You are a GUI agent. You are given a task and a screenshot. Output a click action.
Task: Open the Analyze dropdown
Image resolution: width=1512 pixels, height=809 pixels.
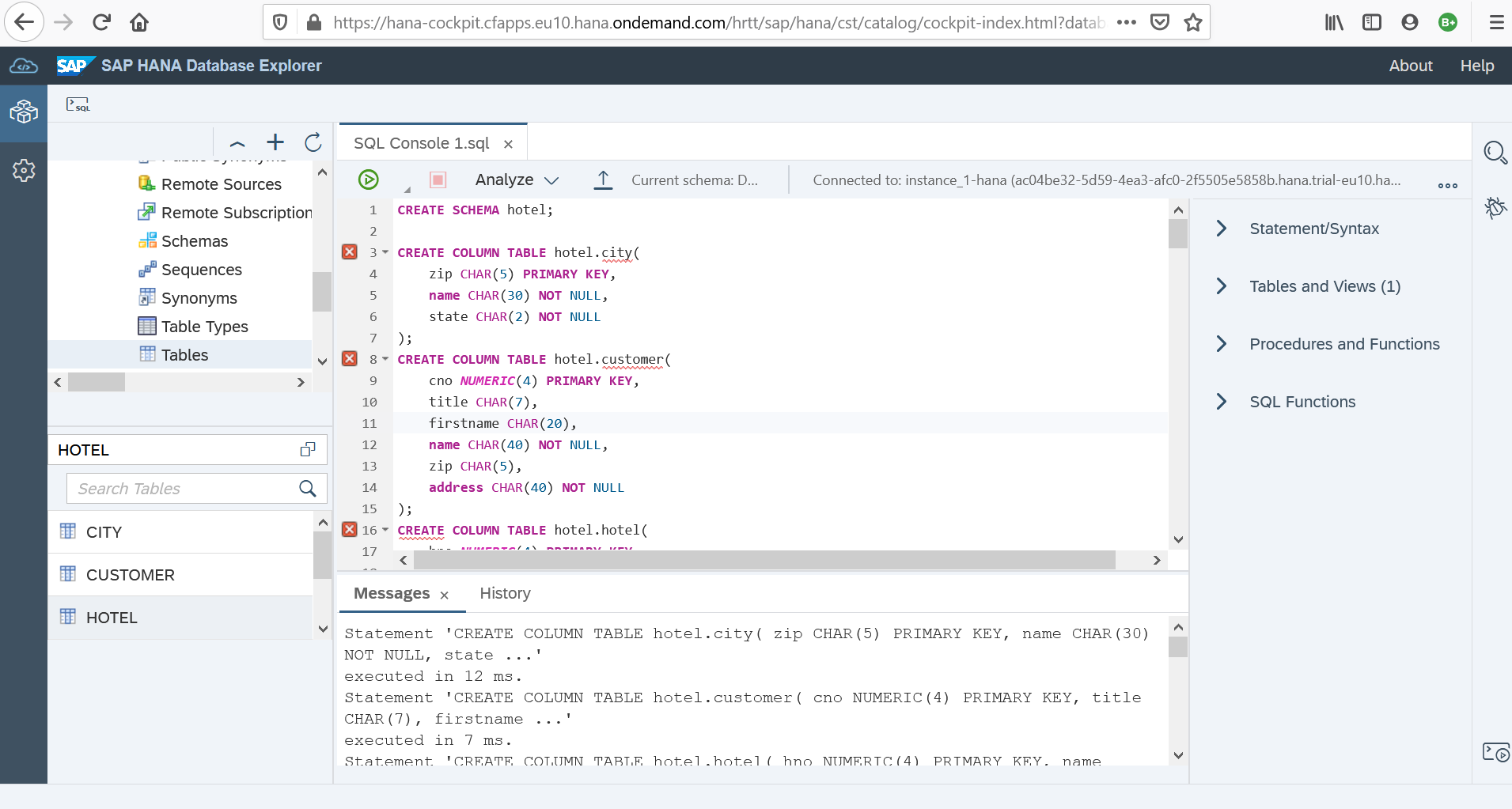click(x=517, y=180)
